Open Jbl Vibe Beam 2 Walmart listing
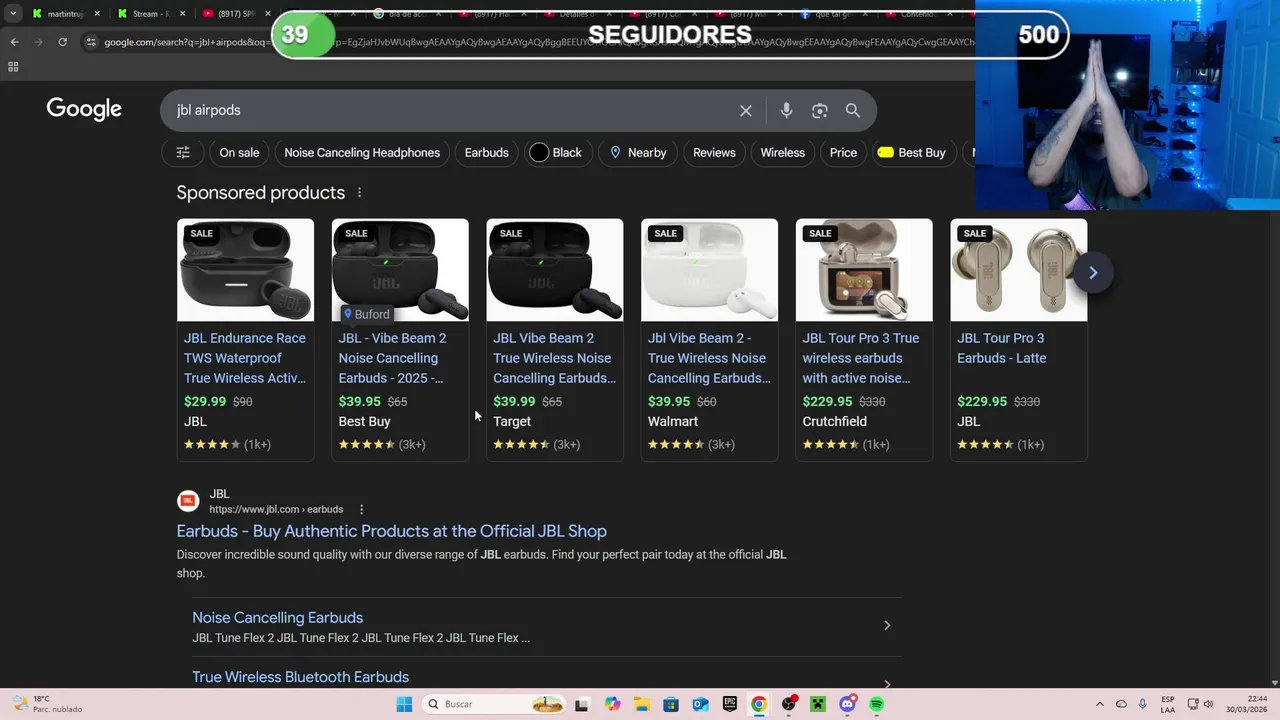Viewport: 1280px width, 720px height. [x=709, y=358]
